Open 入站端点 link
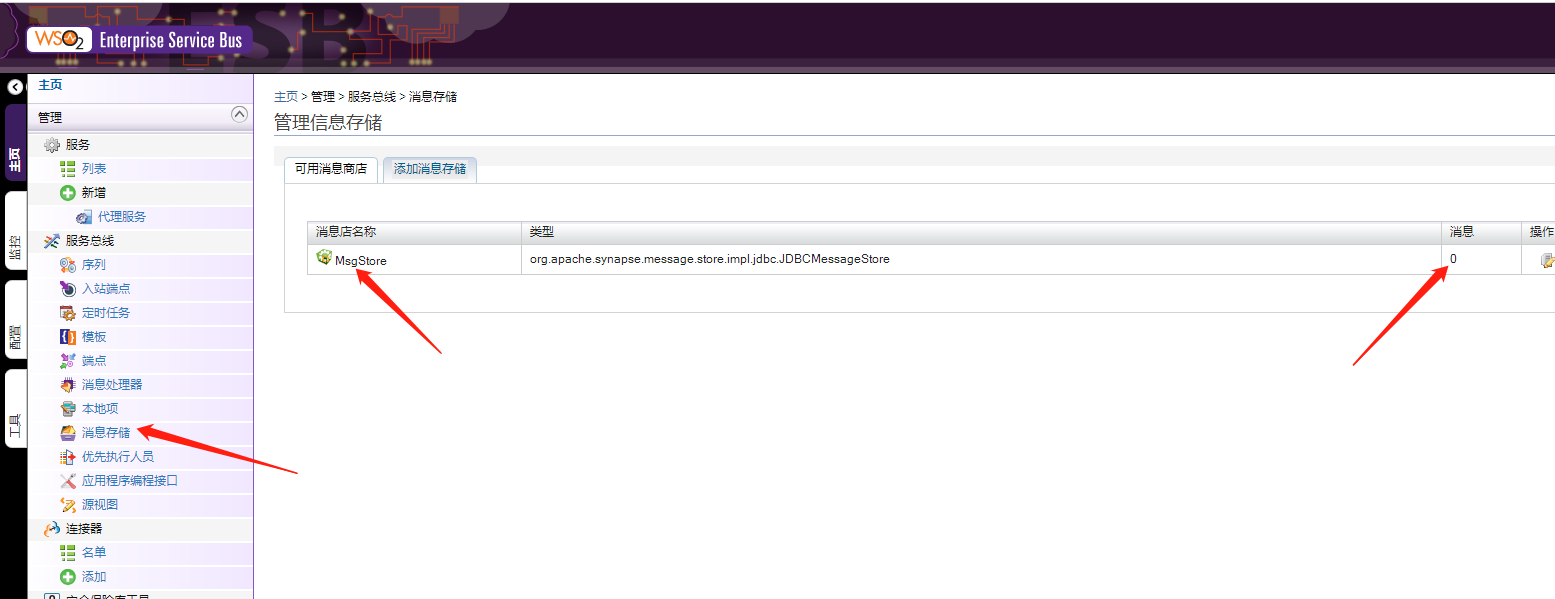 click(x=106, y=289)
